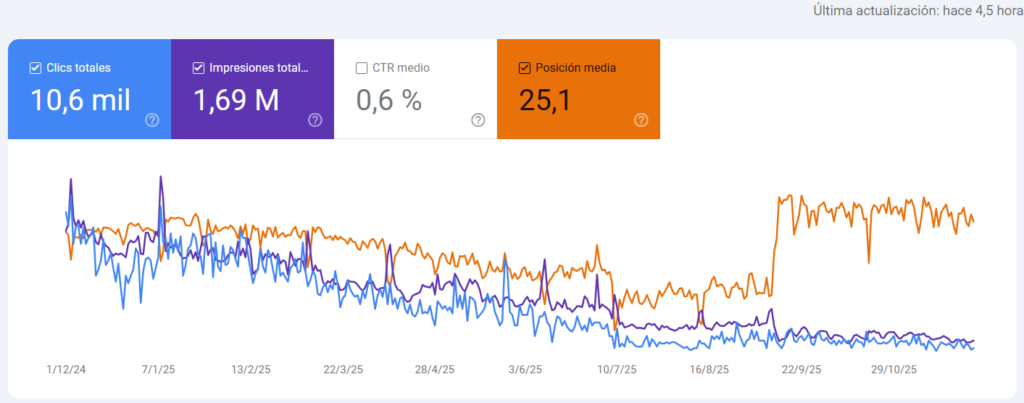Click the 29/10/25 date axis label
The image size is (1024, 403).
click(894, 369)
